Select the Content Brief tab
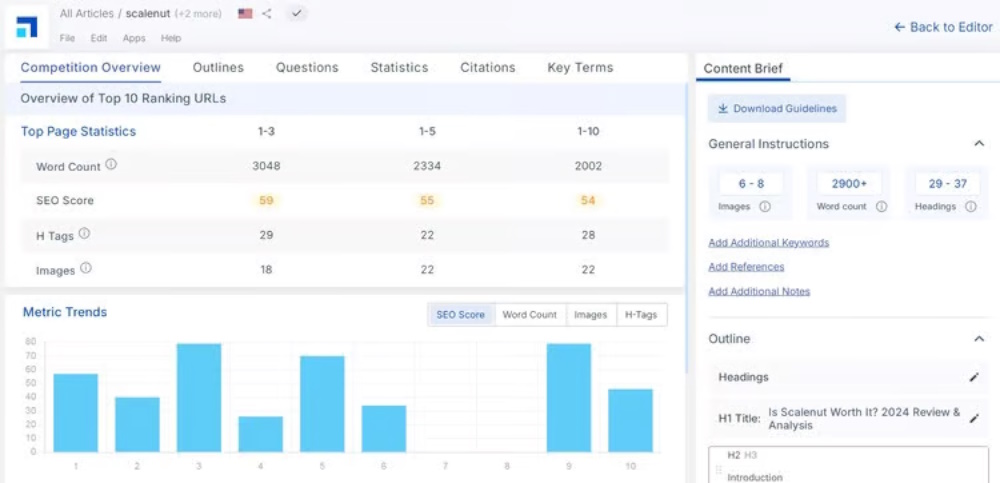The height and width of the screenshot is (483, 1000). tap(743, 69)
